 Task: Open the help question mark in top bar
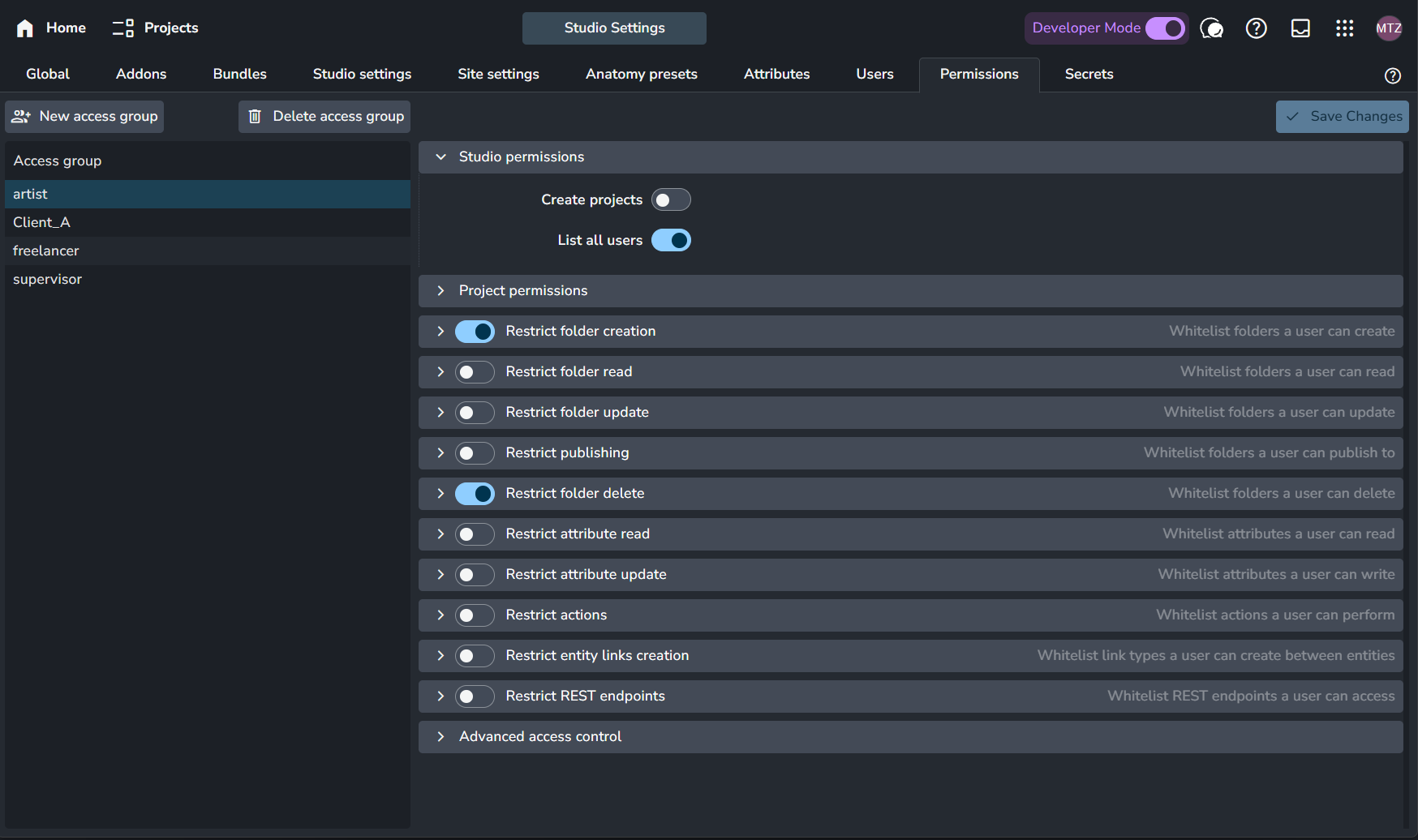[x=1256, y=28]
